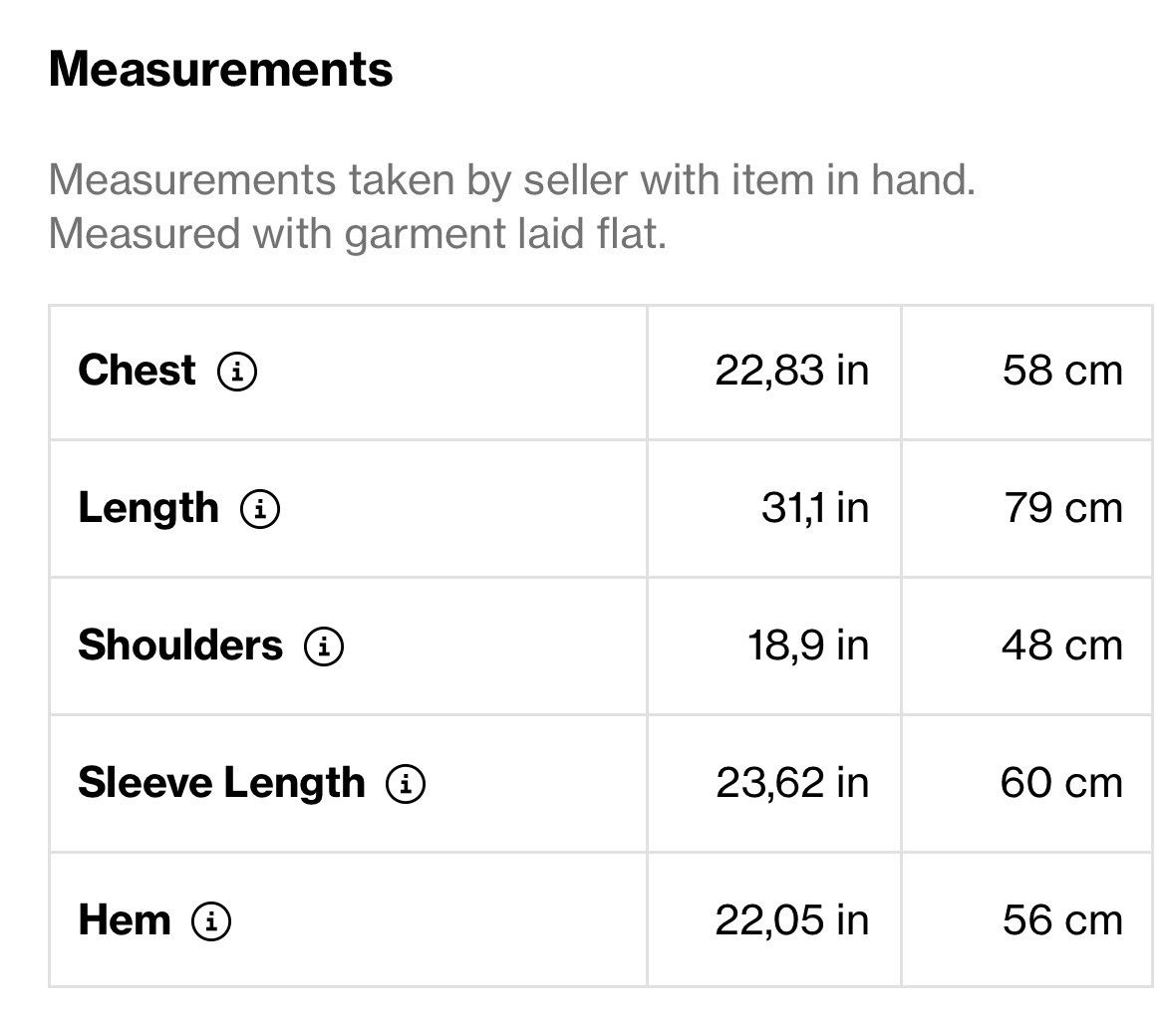
Task: Select the 22,05 in hem value
Action: coord(792,920)
